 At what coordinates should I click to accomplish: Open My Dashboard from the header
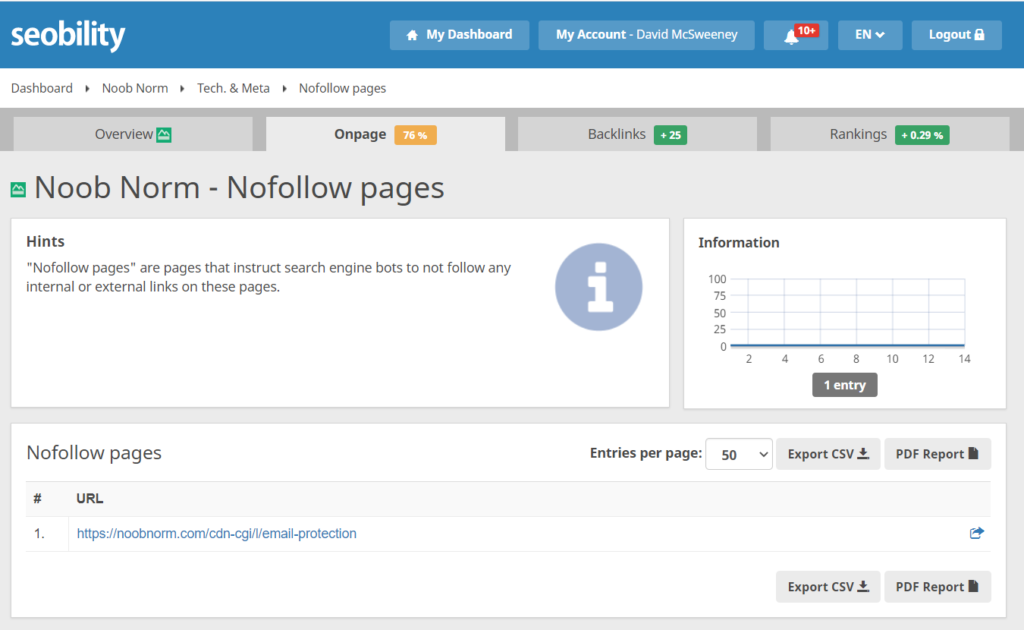pyautogui.click(x=459, y=35)
